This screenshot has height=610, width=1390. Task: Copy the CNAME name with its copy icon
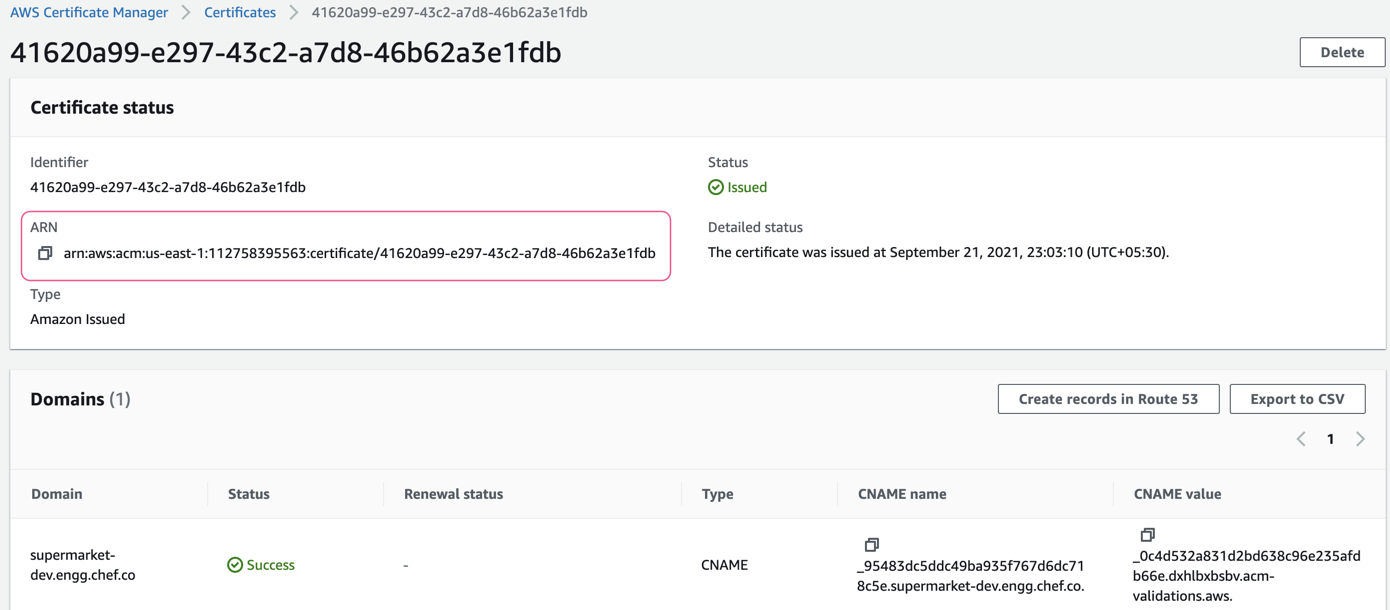tap(872, 543)
